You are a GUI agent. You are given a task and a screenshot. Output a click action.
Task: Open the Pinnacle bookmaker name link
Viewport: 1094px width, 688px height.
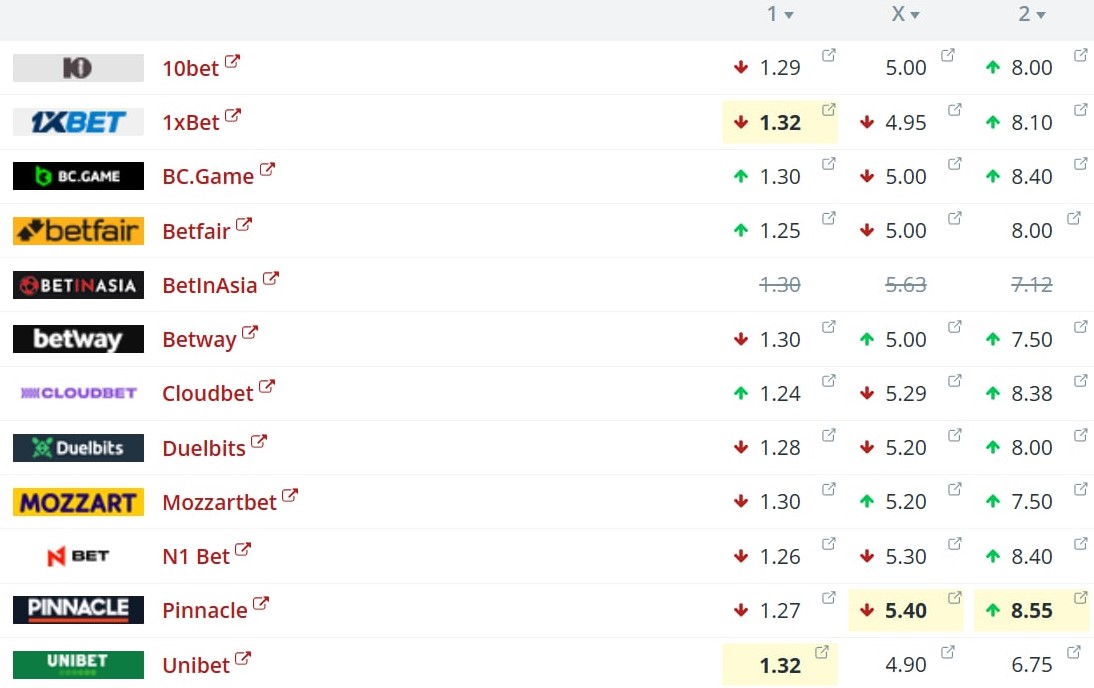tap(205, 610)
